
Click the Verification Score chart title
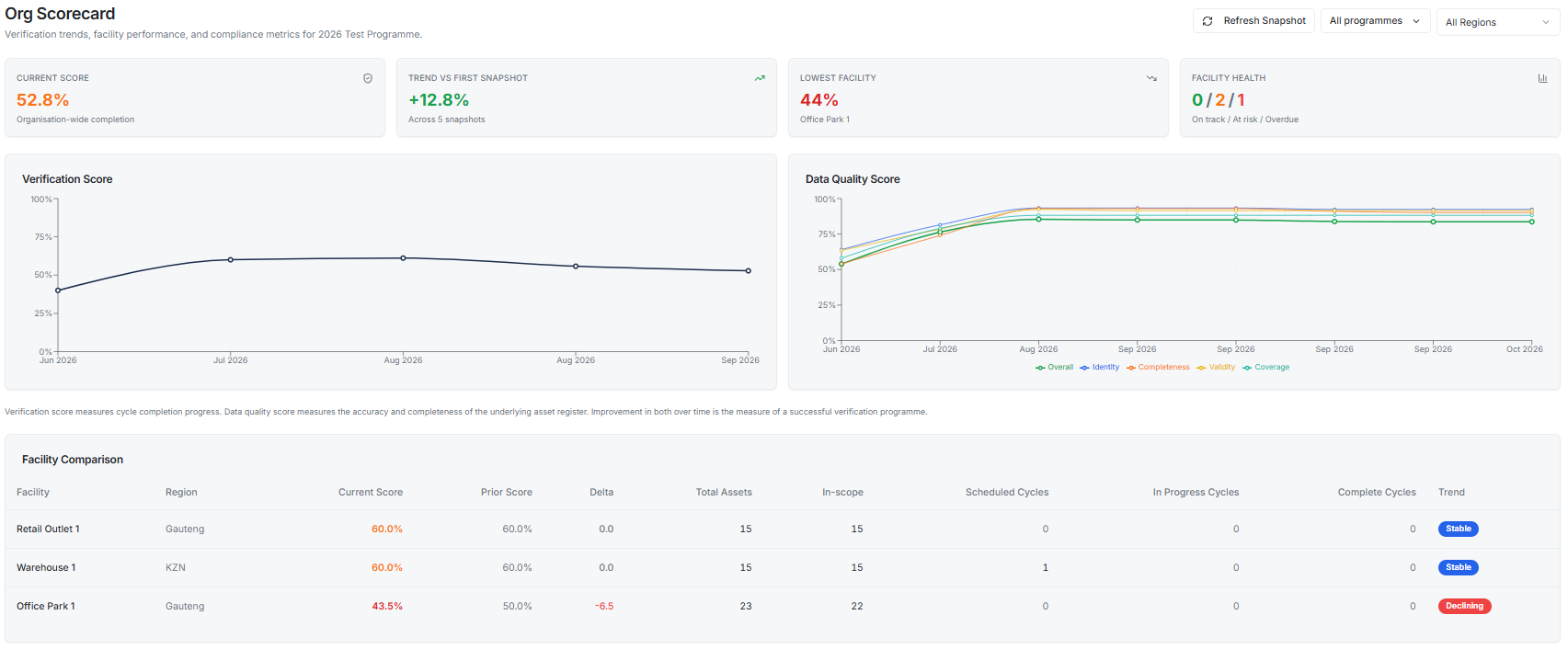pyautogui.click(x=67, y=179)
